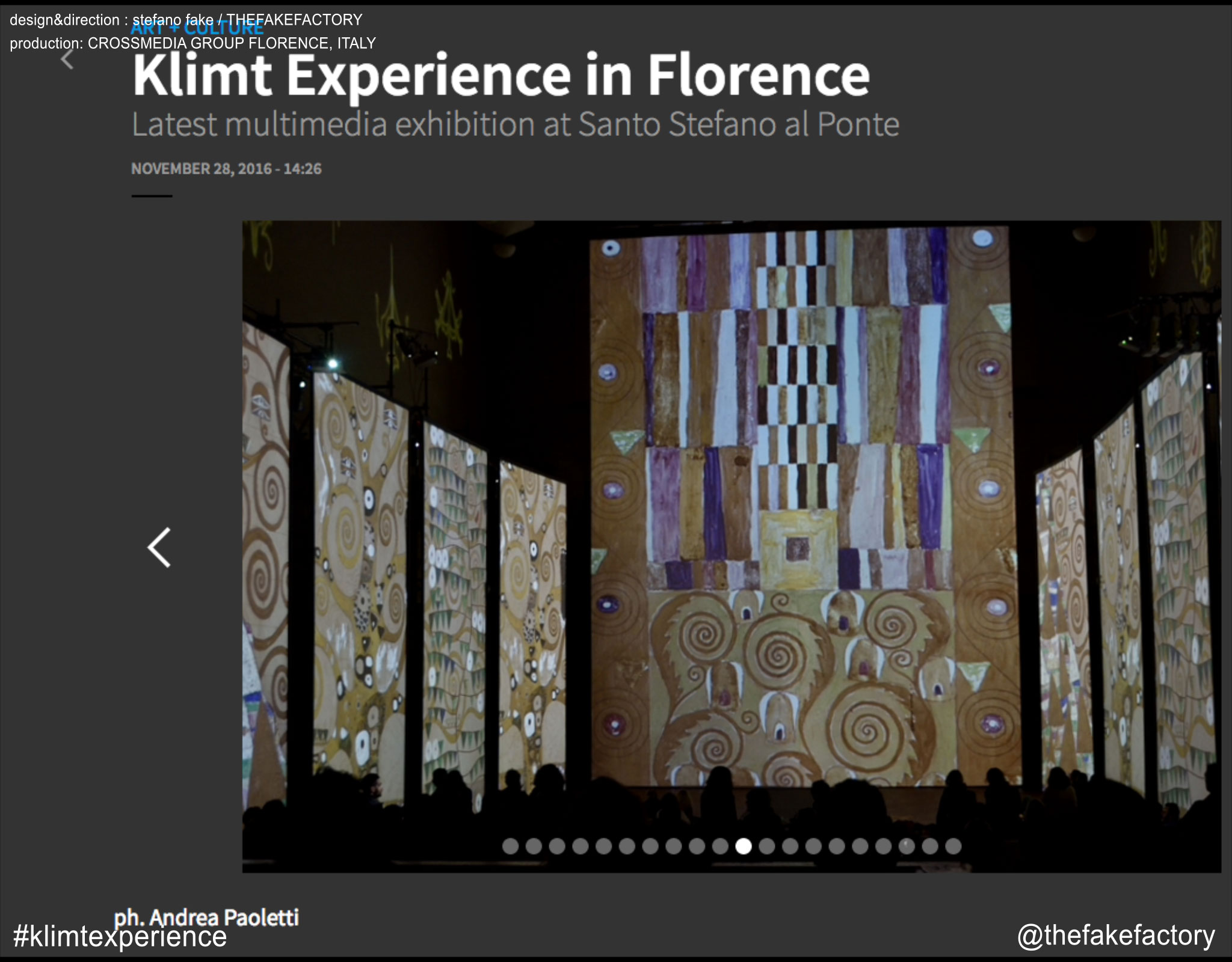
Task: Click the headline Klimt Experience in Florence
Action: pyautogui.click(x=500, y=76)
